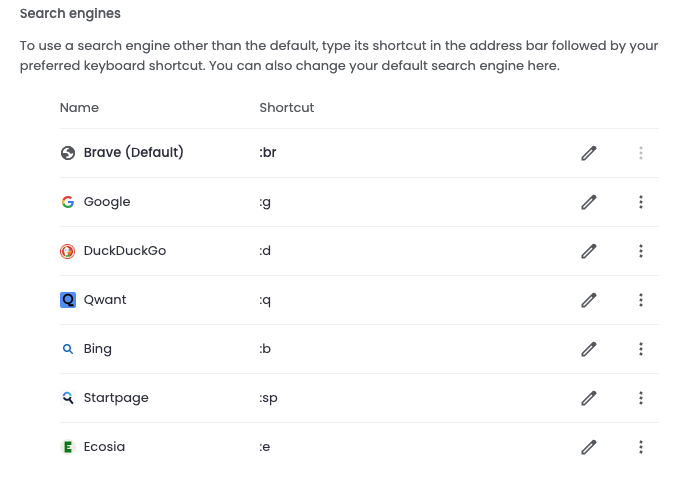Open more actions menu for Qwant
Viewport: 679px width, 478px height.
641,300
